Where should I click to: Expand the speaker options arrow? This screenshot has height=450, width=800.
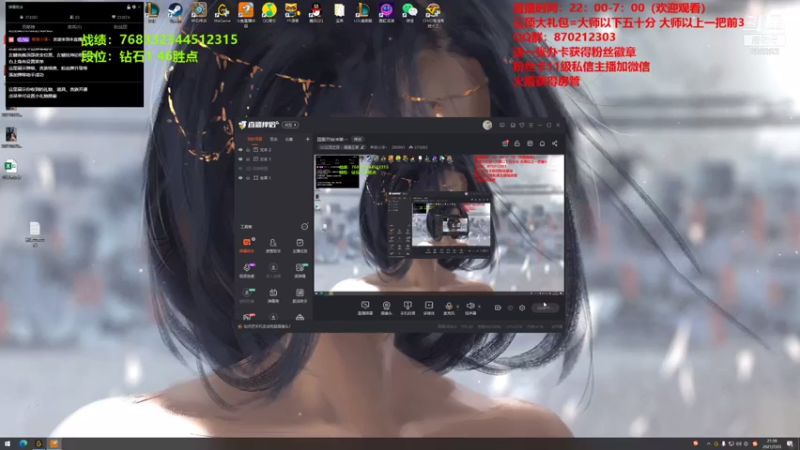point(479,306)
